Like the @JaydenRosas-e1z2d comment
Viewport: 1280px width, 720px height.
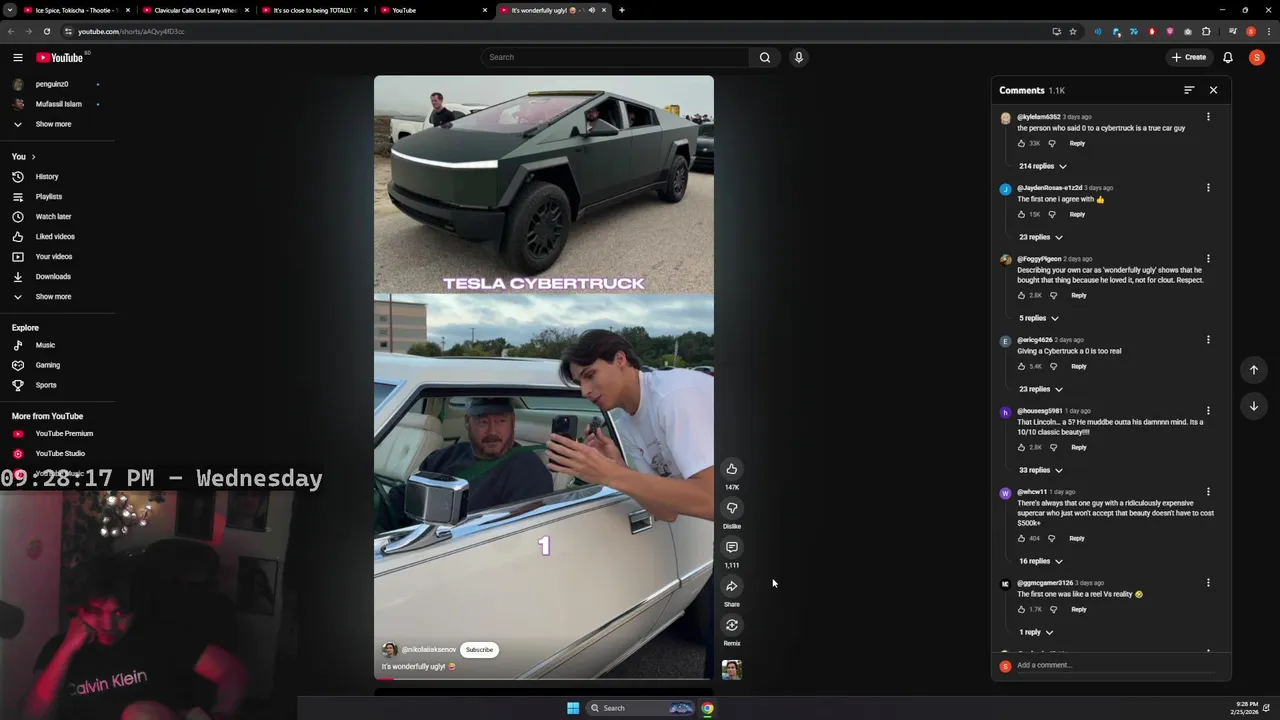click(1021, 214)
